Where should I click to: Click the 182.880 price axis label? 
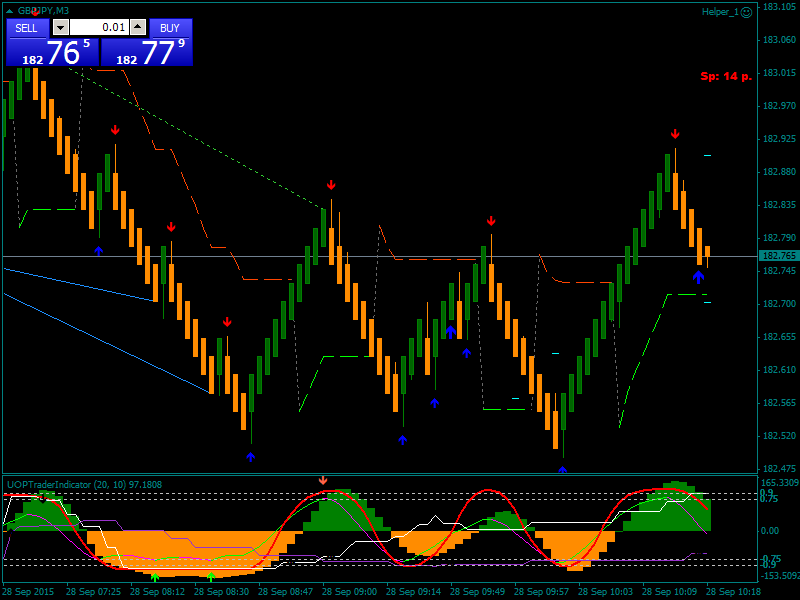click(x=779, y=172)
